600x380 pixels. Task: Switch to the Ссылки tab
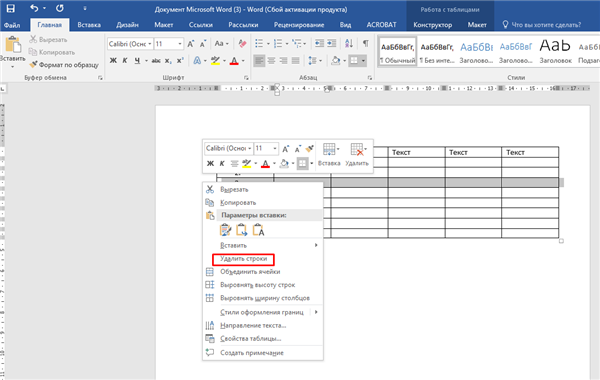201,25
